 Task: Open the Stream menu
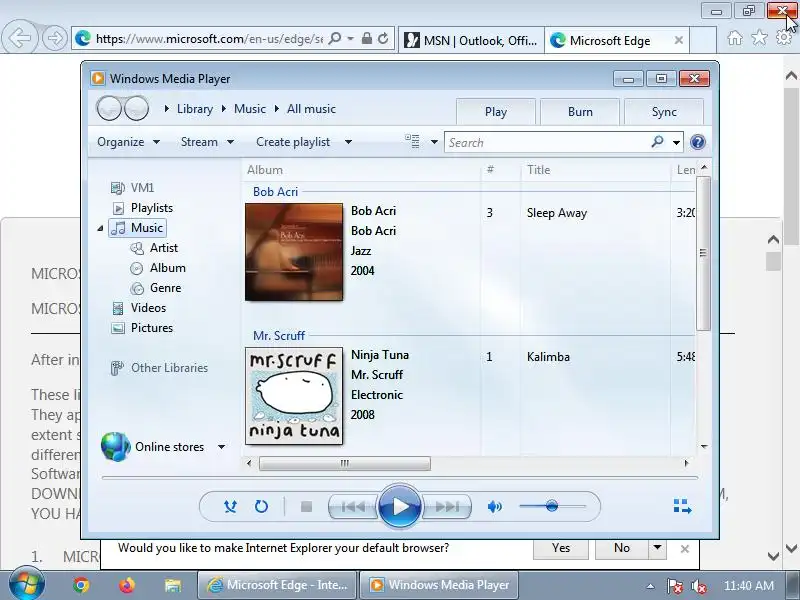tap(207, 142)
